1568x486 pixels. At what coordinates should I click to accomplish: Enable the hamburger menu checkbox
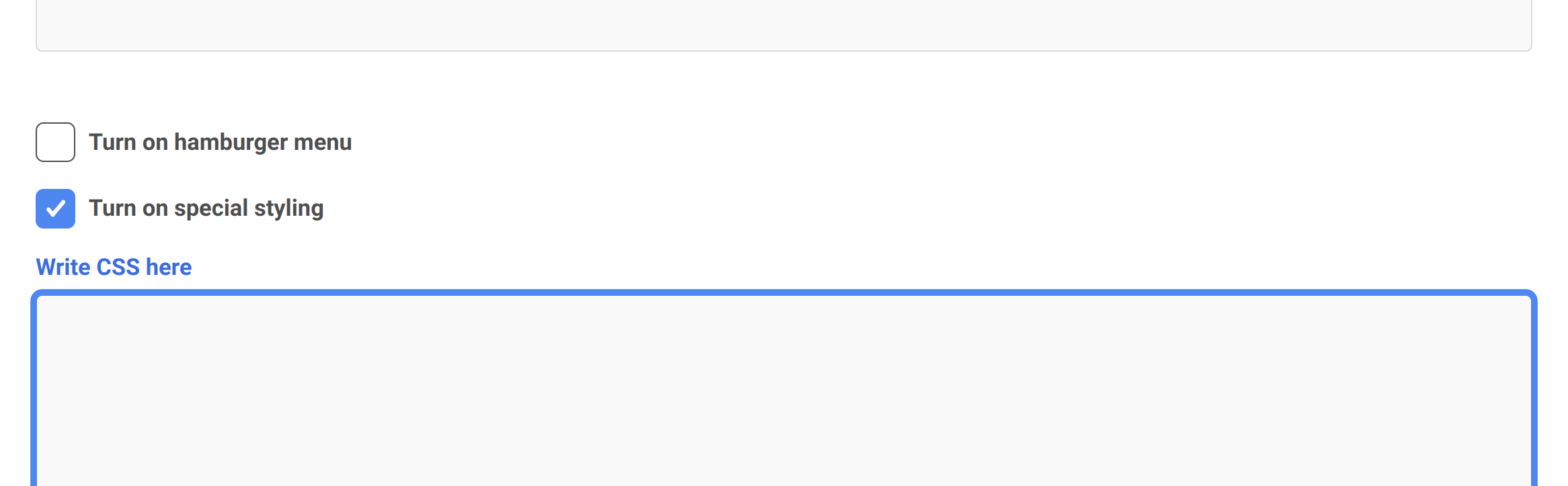pyautogui.click(x=55, y=142)
